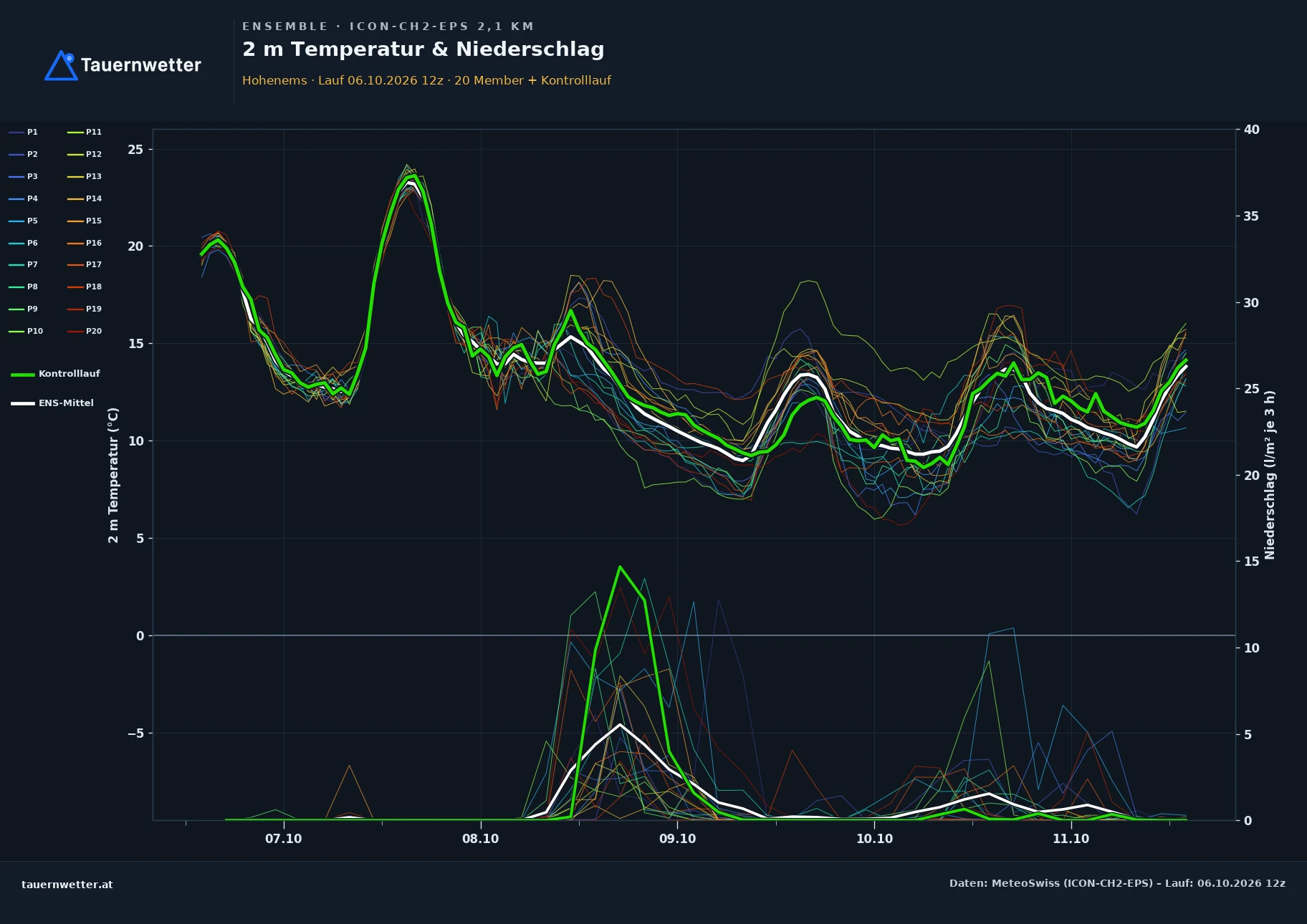Click the Hohenems run info subtitle
This screenshot has width=1307, height=924.
[x=426, y=80]
